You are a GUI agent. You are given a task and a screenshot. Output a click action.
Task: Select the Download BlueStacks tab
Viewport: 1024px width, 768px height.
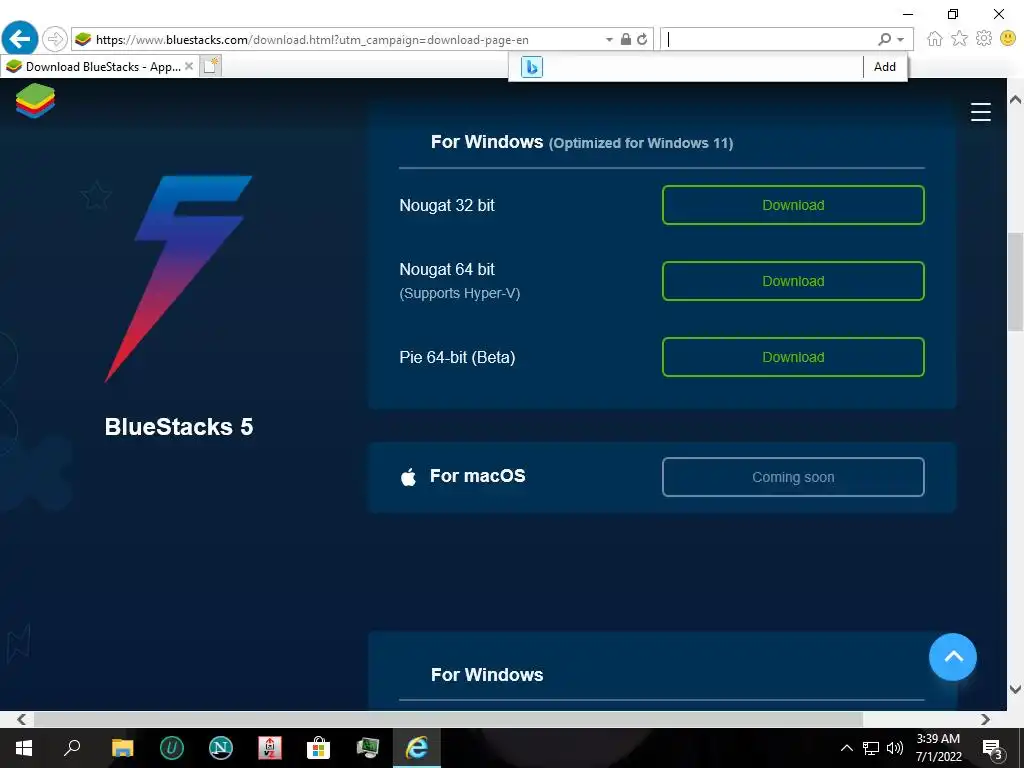point(98,67)
